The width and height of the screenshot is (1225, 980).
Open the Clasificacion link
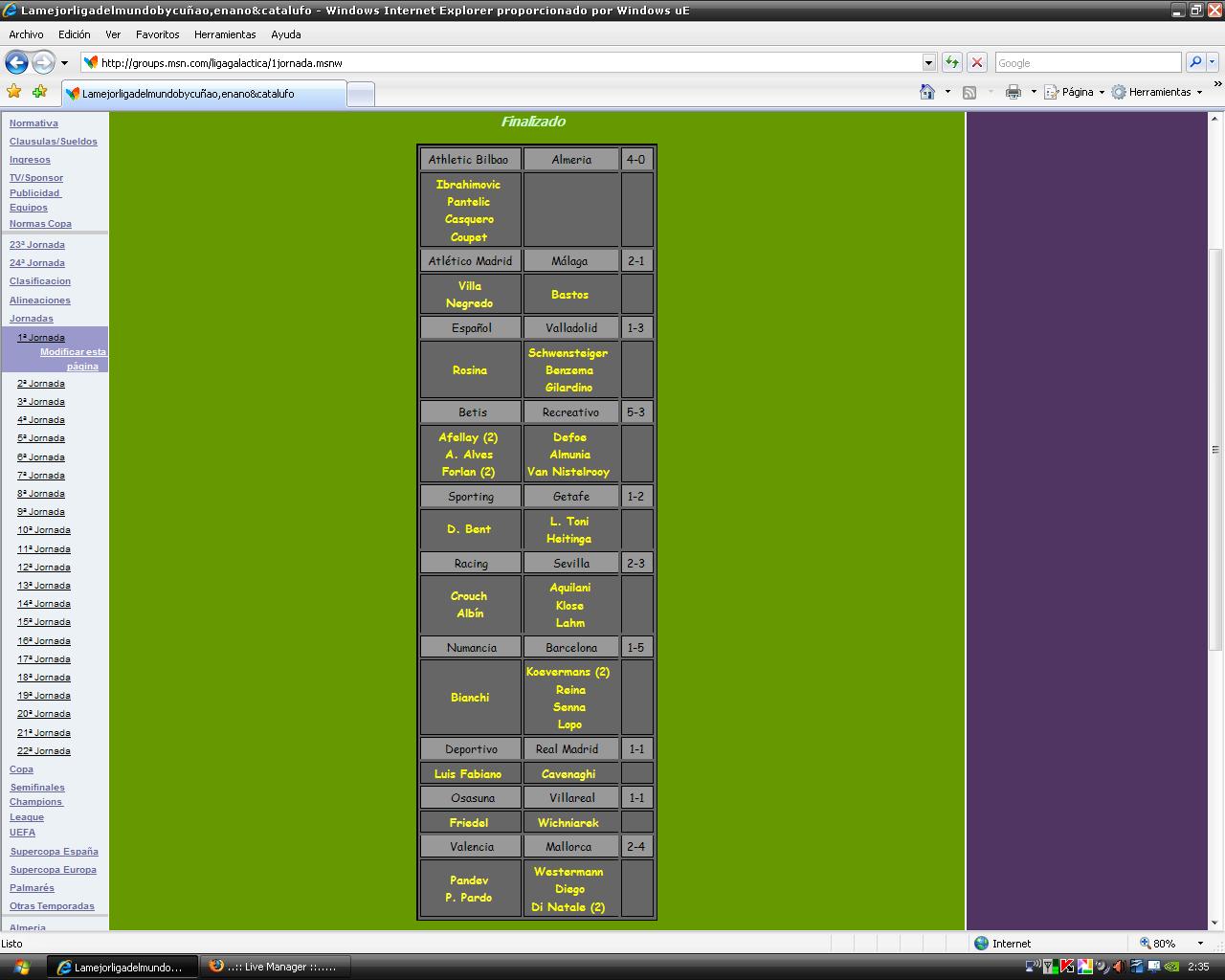[x=40, y=281]
